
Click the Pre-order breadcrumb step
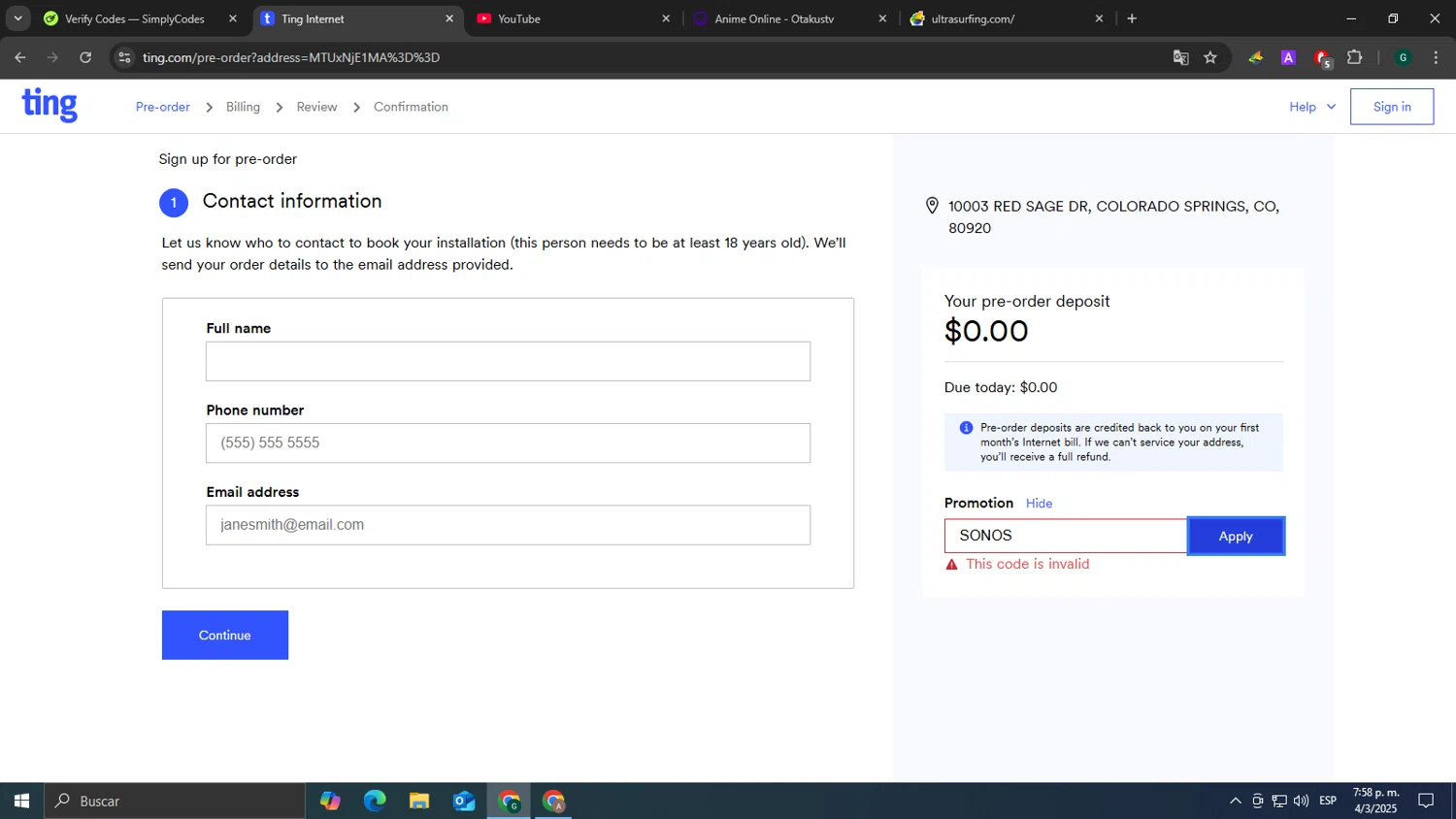(x=163, y=107)
